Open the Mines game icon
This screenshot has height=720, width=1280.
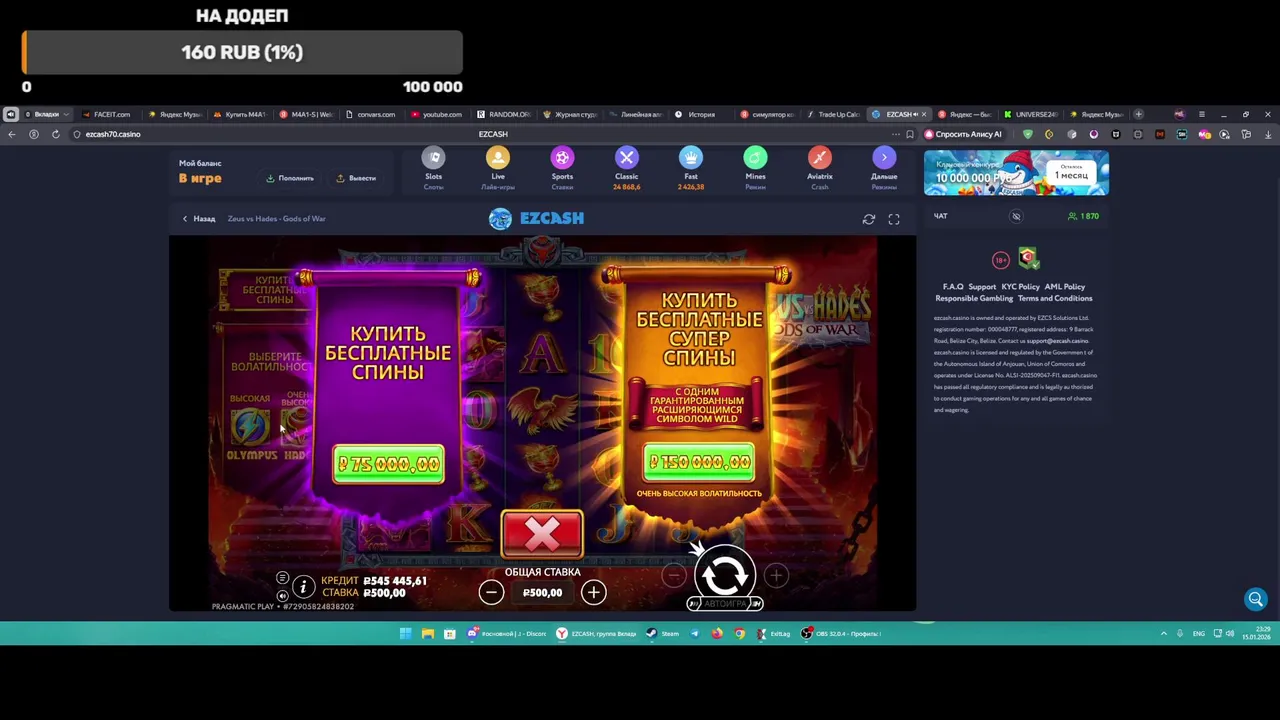pyautogui.click(x=755, y=158)
